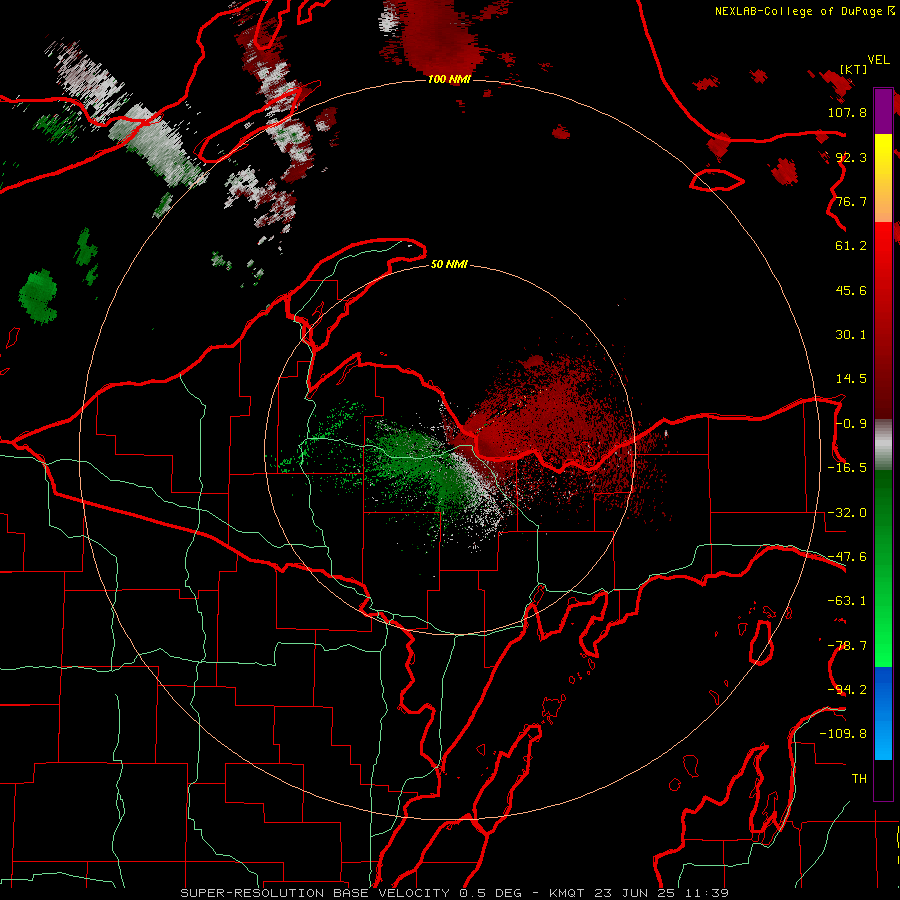Screen dimensions: 900x900
Task: Click the -94.2 scale value
Action: click(x=847, y=690)
